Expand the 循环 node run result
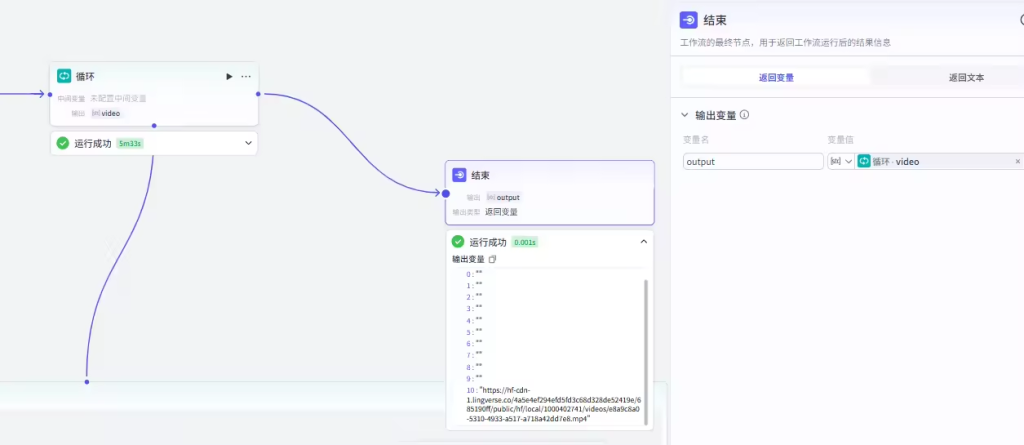1024x445 pixels. pyautogui.click(x=248, y=143)
